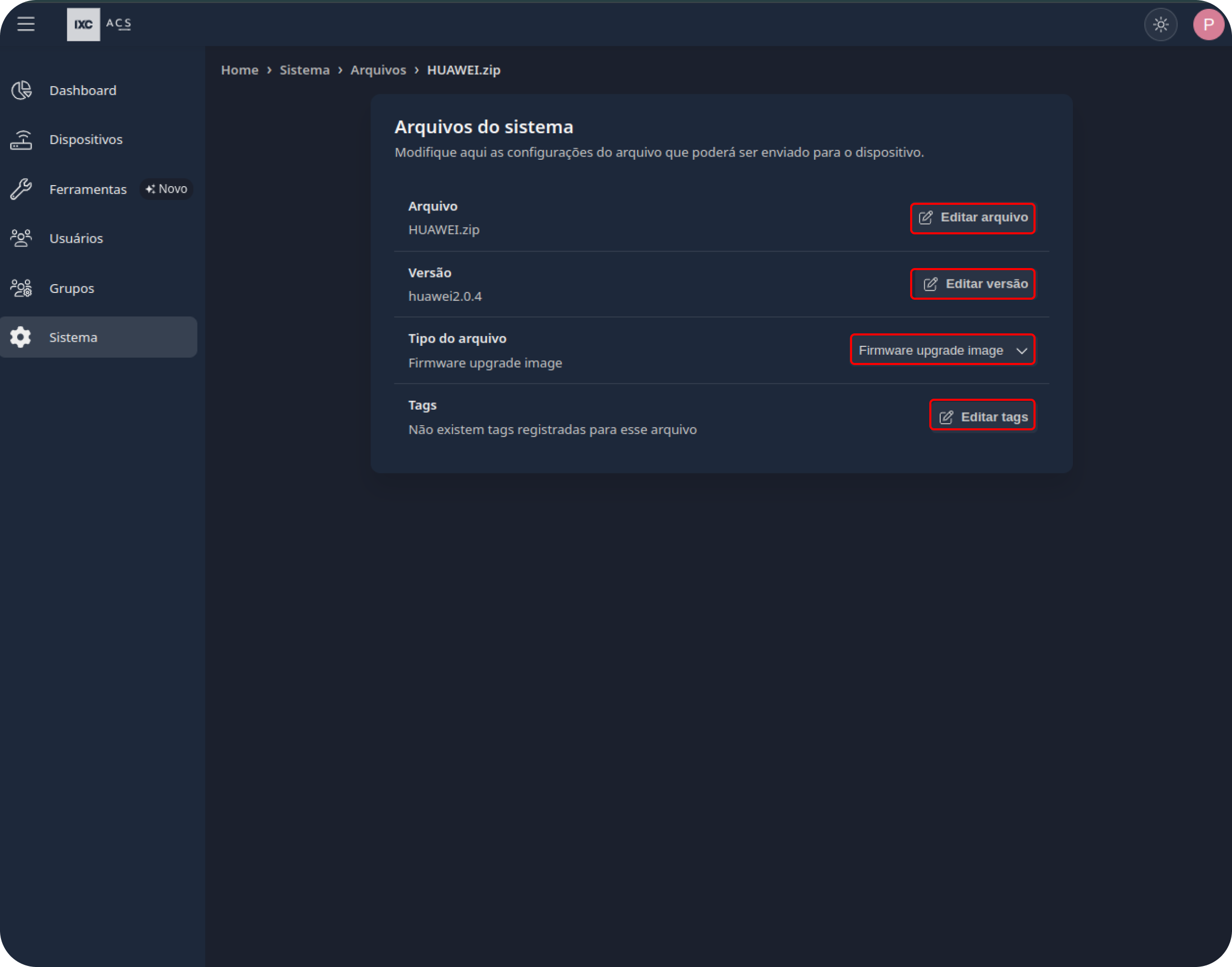Open Usuários in the sidebar
The width and height of the screenshot is (1232, 967).
[98, 239]
